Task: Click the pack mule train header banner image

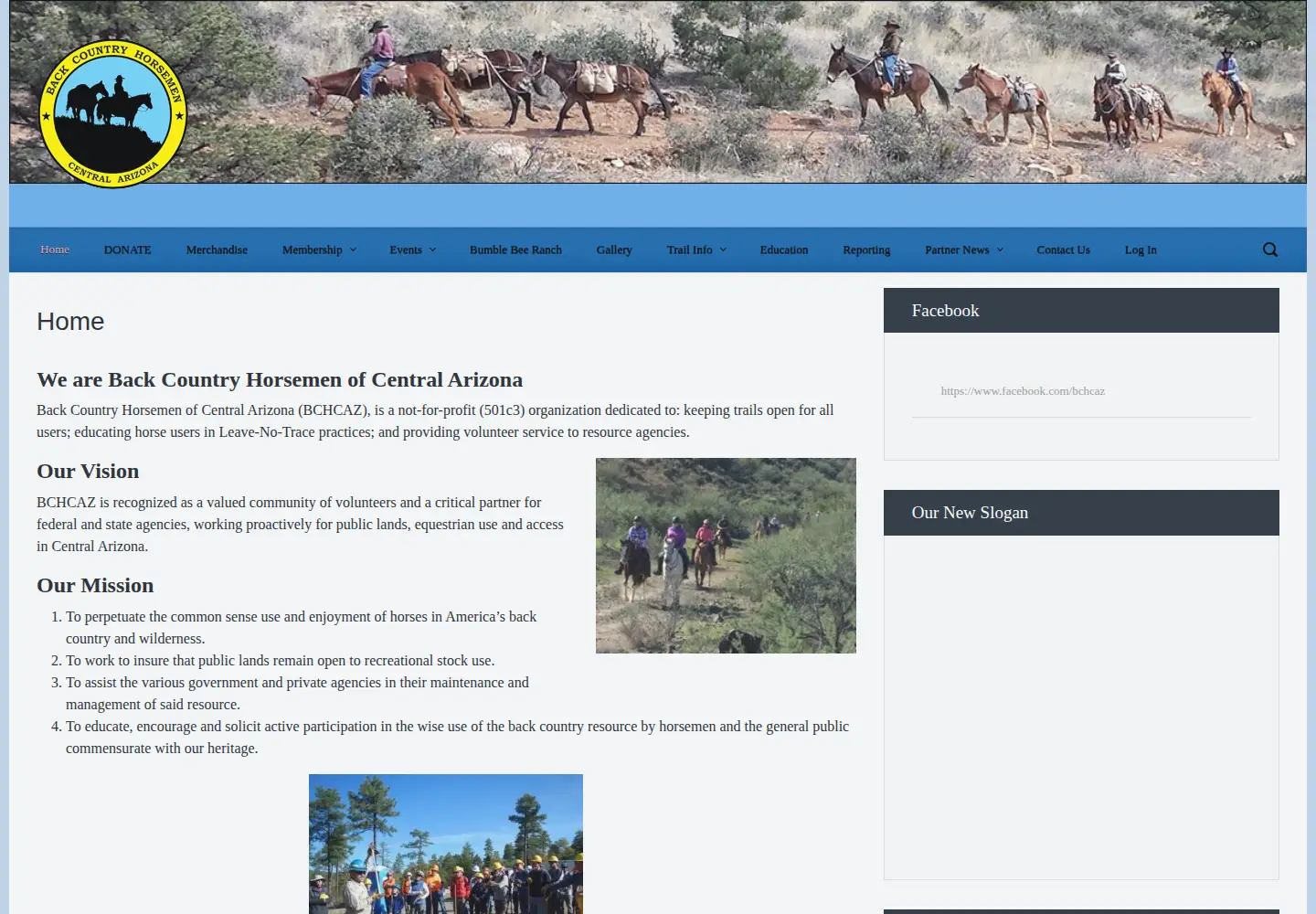Action: pyautogui.click(x=658, y=91)
